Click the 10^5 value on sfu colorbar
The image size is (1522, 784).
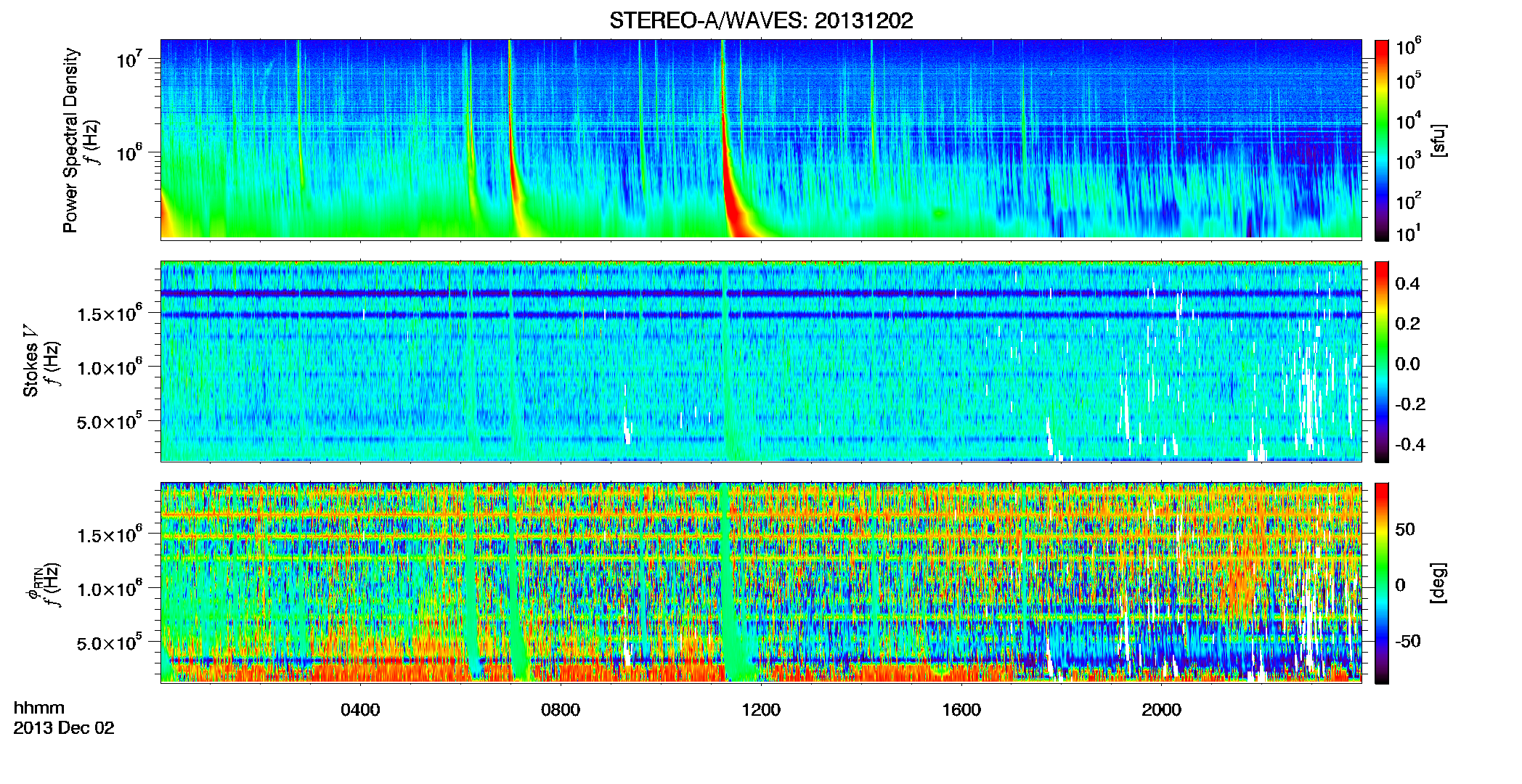coord(1409,80)
